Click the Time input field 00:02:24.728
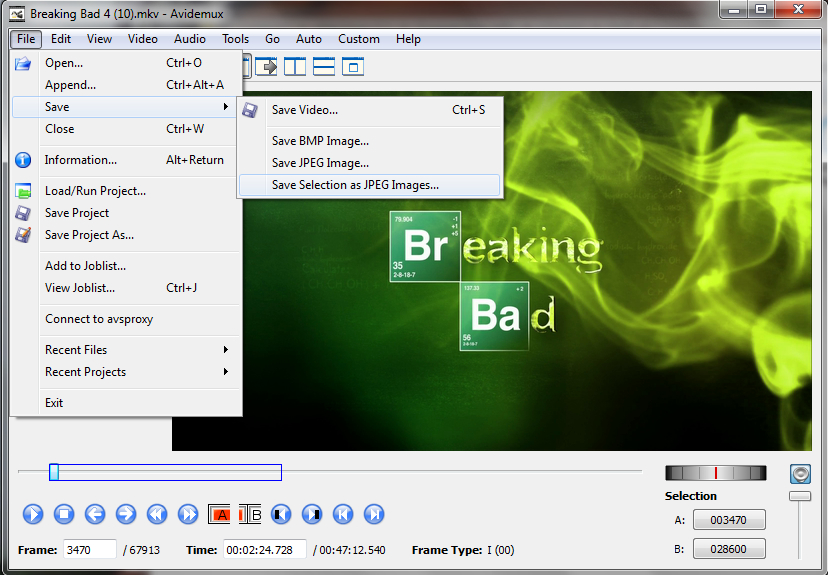The width and height of the screenshot is (828, 575). (x=265, y=550)
